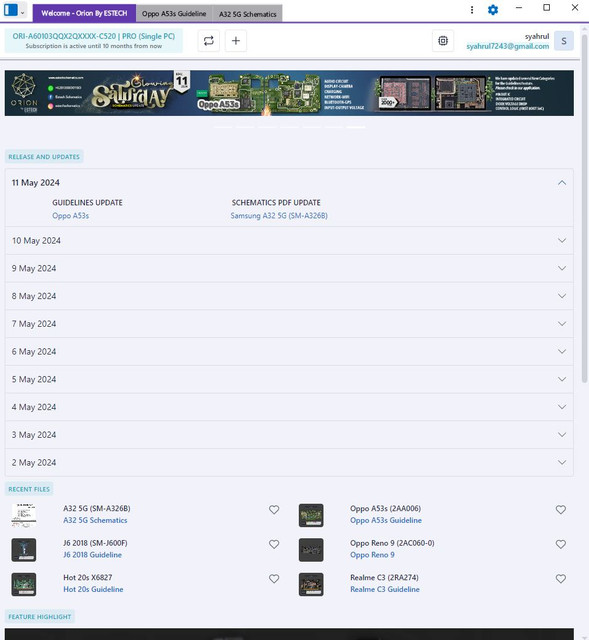
Task: Switch to Oppo A53s Guideline tab
Action: [174, 13]
